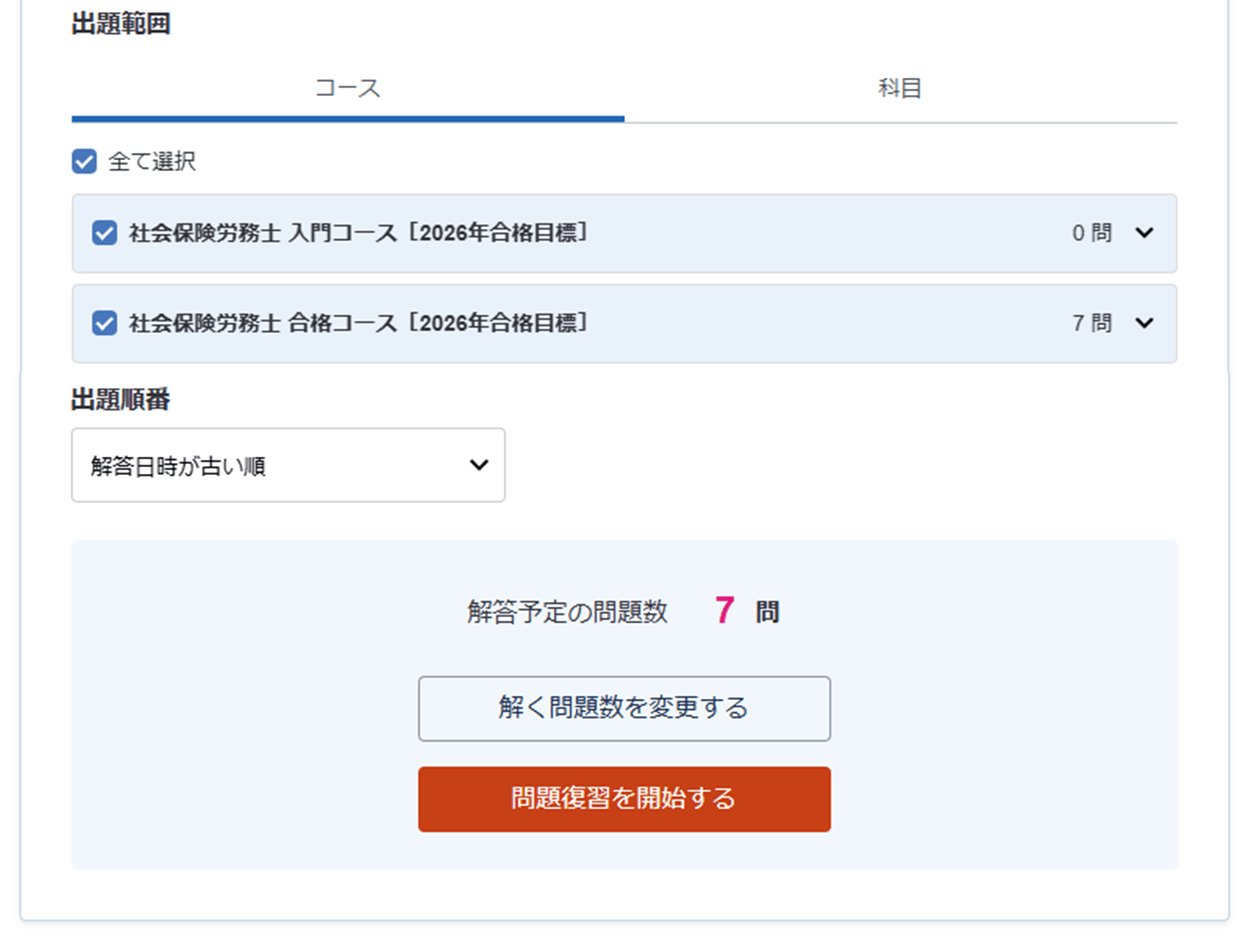Click the 7 問 count in 合格コース row
Image resolution: width=1254 pixels, height=940 pixels.
1091,323
